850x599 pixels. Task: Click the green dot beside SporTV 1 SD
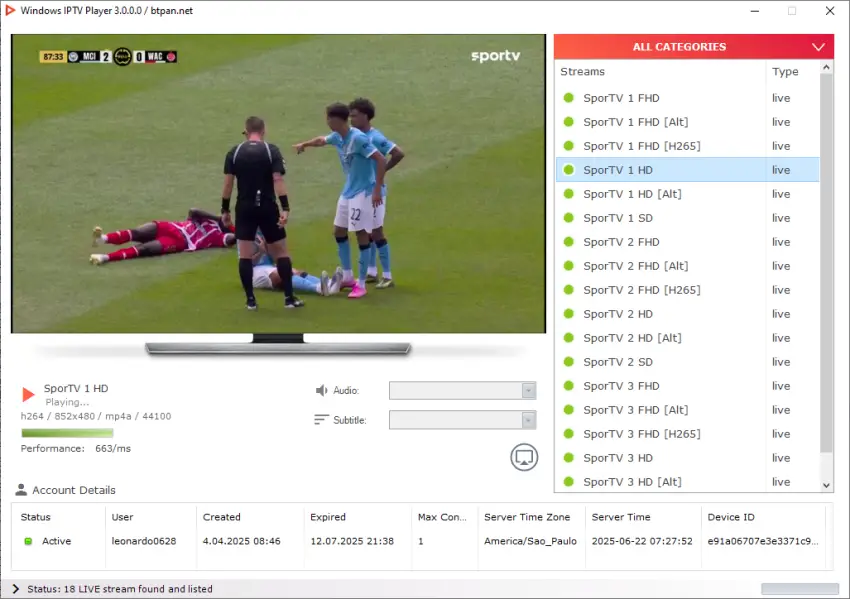569,218
